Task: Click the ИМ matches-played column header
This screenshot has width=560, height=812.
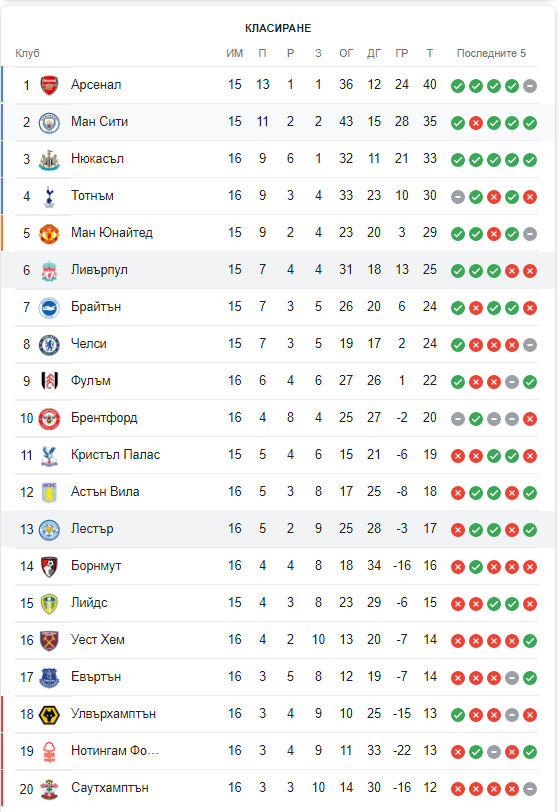Action: 235,53
